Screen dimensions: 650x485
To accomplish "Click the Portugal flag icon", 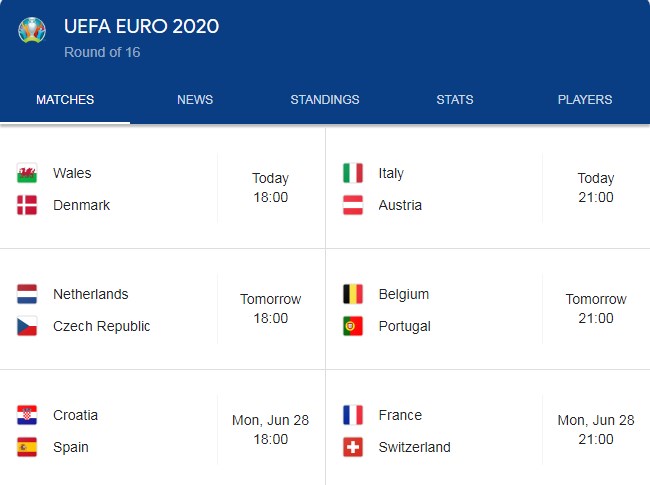I will coord(353,326).
